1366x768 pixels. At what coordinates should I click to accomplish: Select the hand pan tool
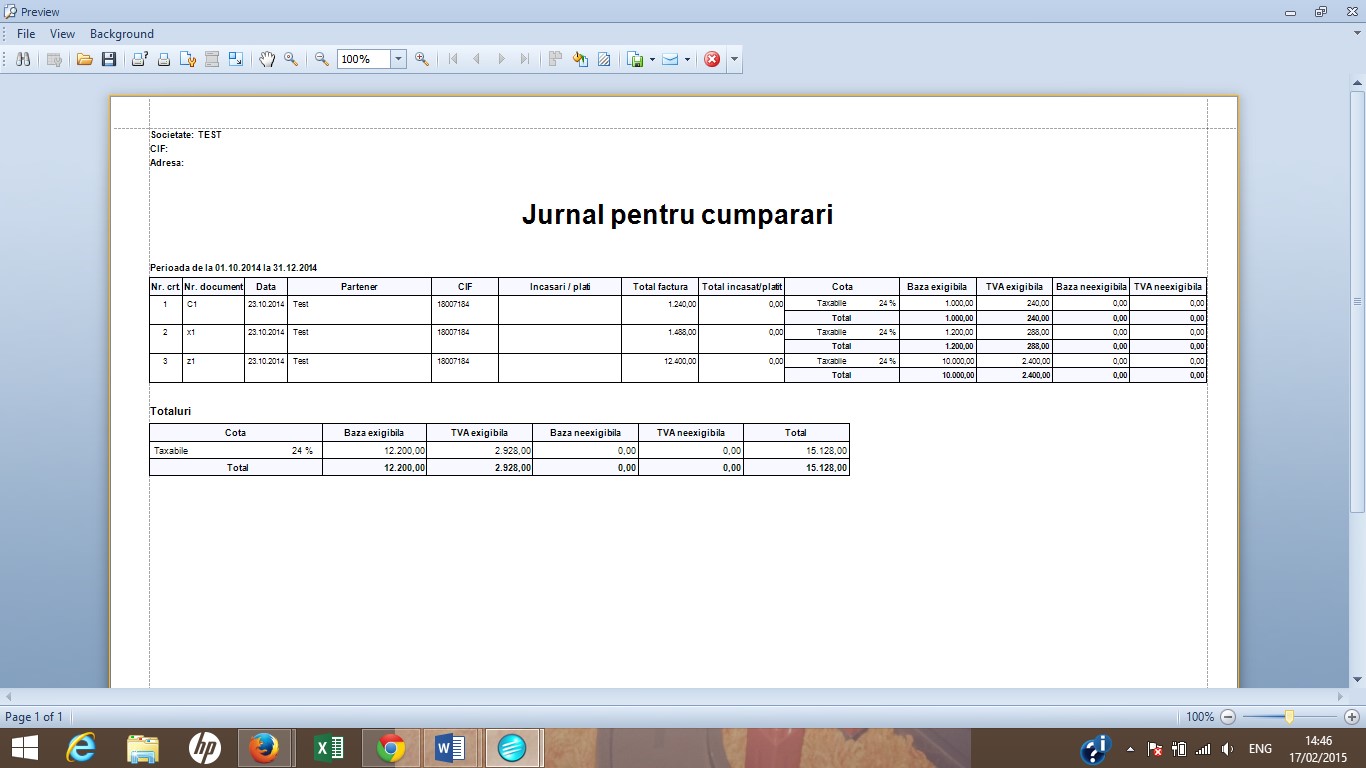pos(267,59)
